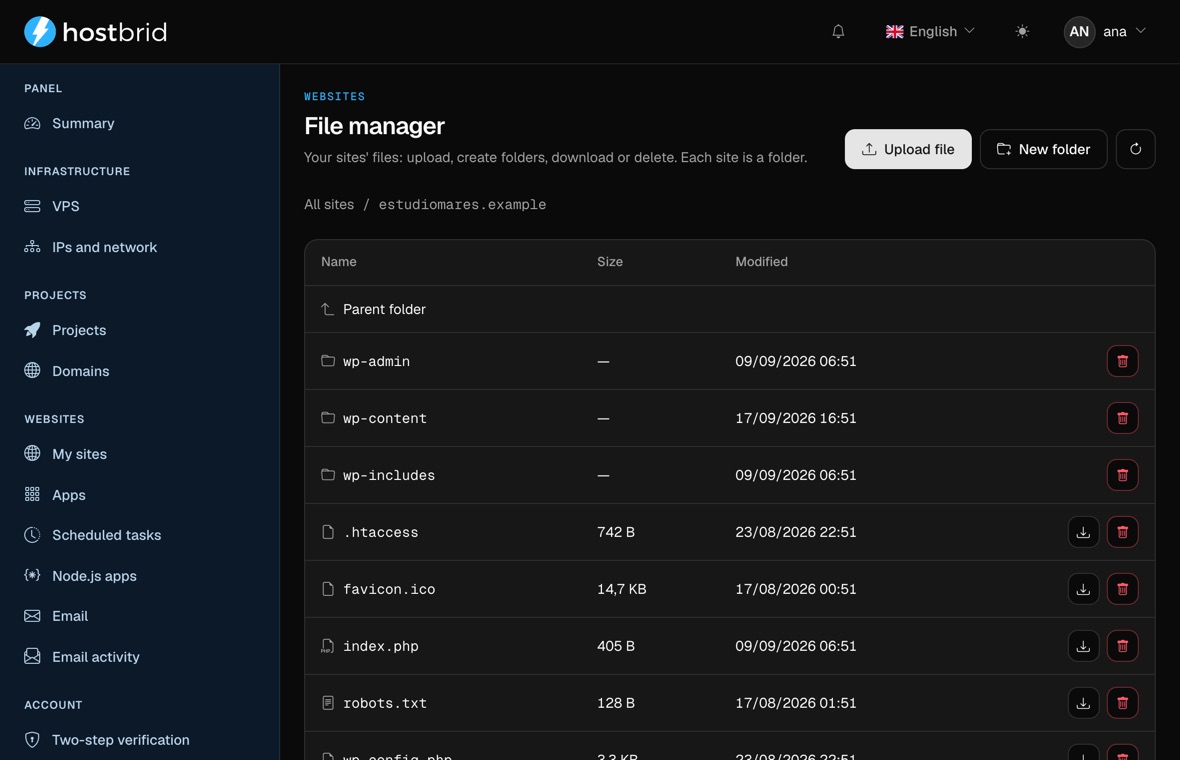This screenshot has width=1180, height=760.
Task: Open the Apps page
Action: click(x=68, y=494)
